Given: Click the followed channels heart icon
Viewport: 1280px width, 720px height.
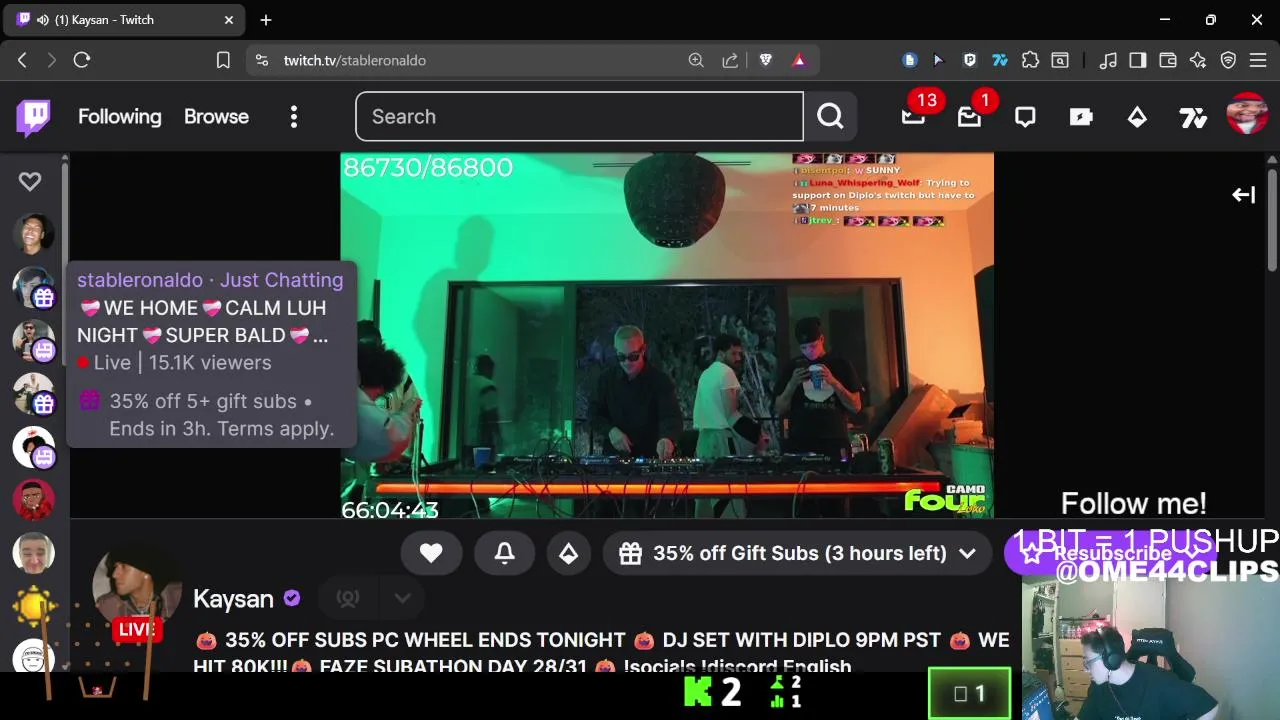Looking at the screenshot, I should (x=30, y=181).
